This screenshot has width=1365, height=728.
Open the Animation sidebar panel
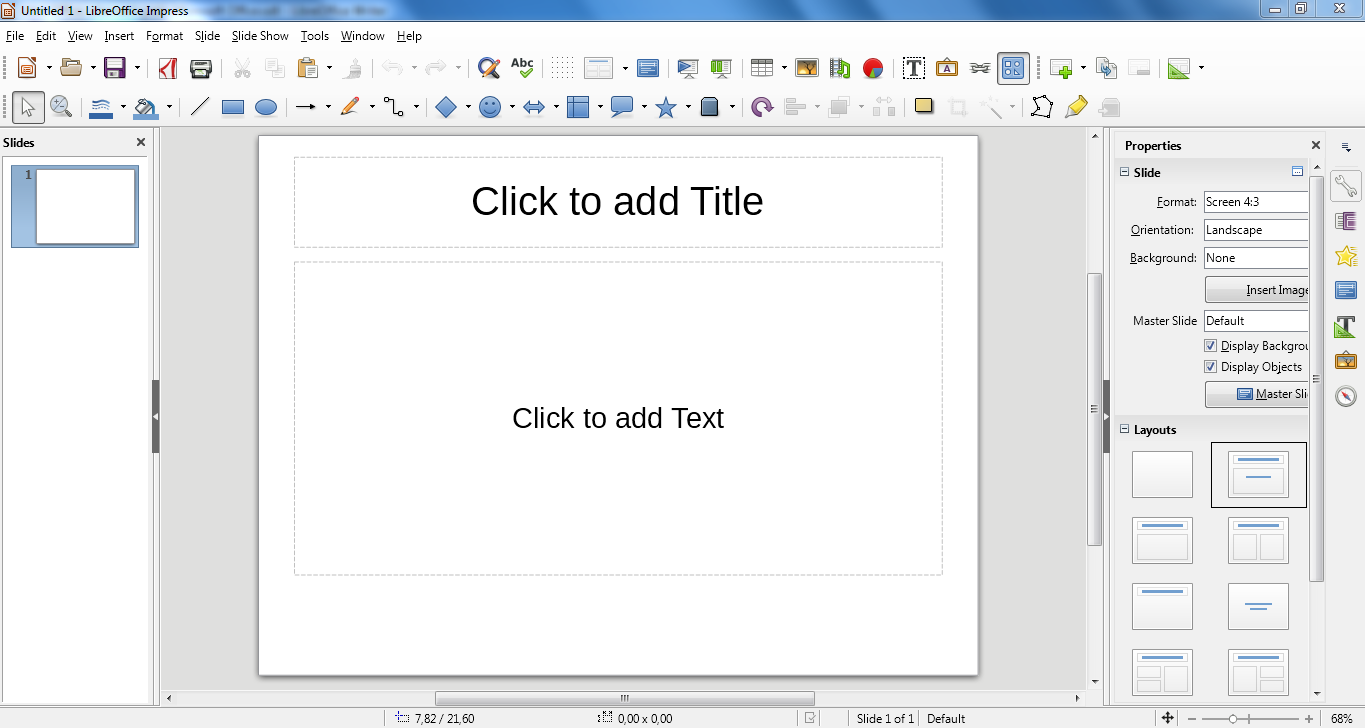(x=1345, y=256)
